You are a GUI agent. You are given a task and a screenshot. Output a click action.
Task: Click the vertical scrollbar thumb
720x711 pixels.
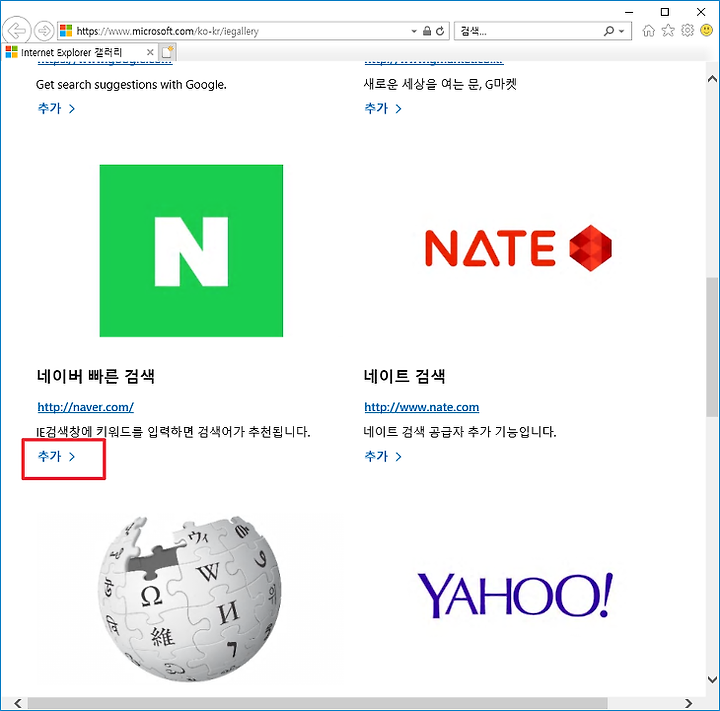712,347
